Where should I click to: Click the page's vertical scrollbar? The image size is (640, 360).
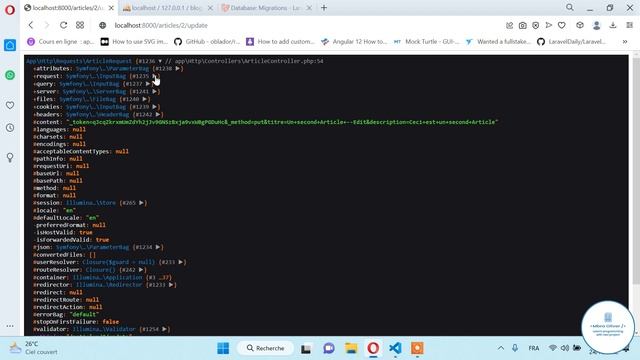636,171
